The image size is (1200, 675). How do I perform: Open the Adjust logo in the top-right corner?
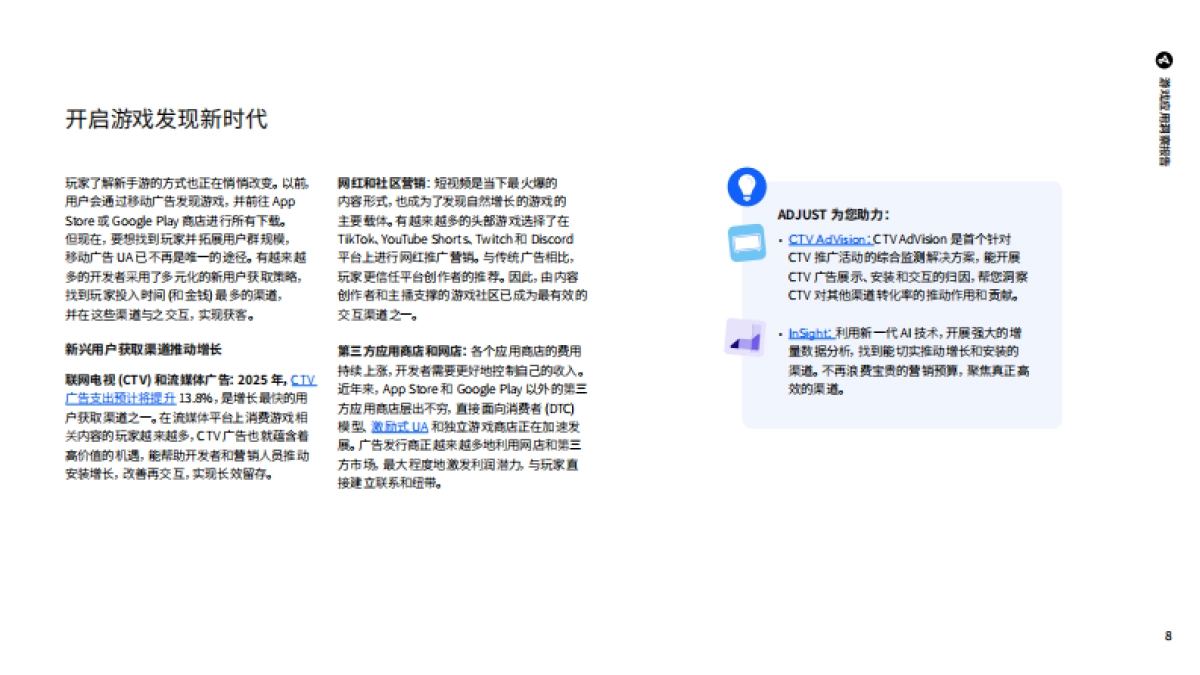pos(1162,59)
